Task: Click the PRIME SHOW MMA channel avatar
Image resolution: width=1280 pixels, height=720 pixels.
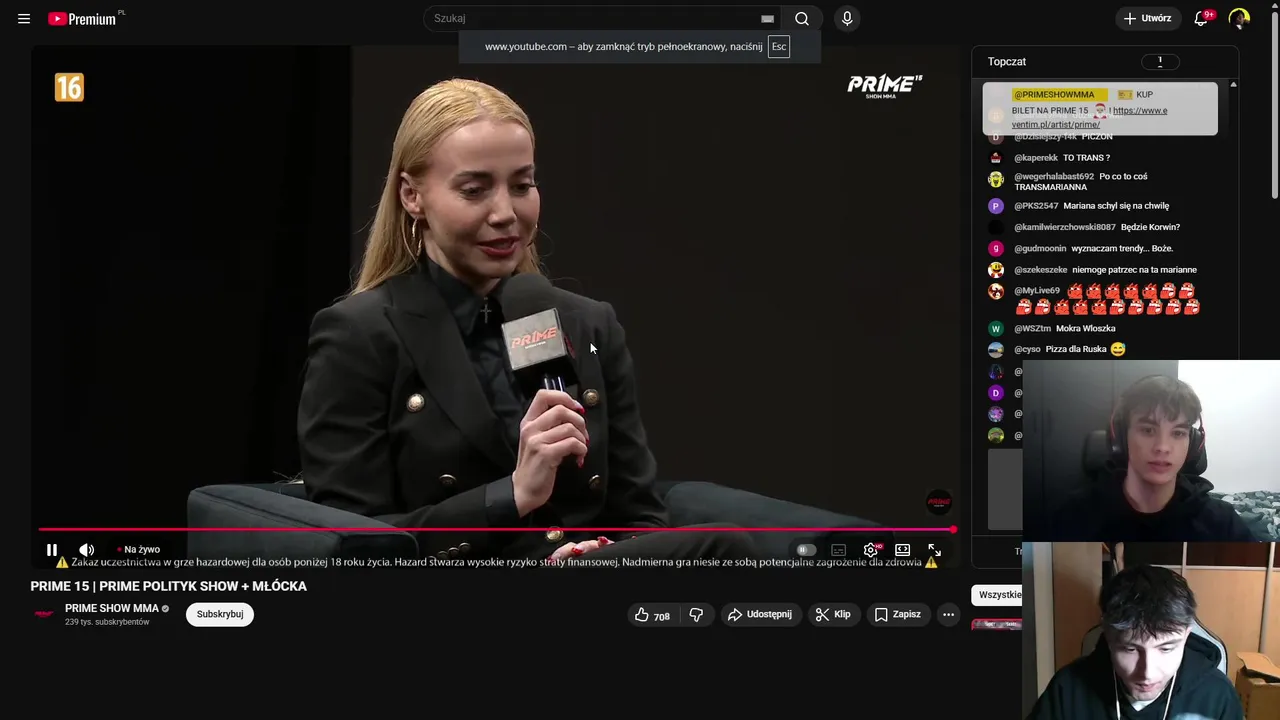Action: click(44, 614)
